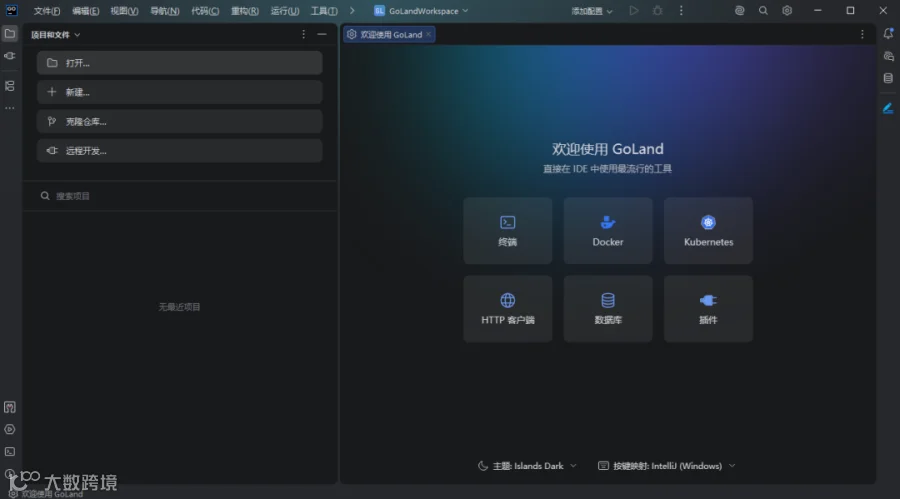The image size is (900, 499).
Task: Select the 欢迎使用 GoLand editor tab
Action: pyautogui.click(x=389, y=34)
